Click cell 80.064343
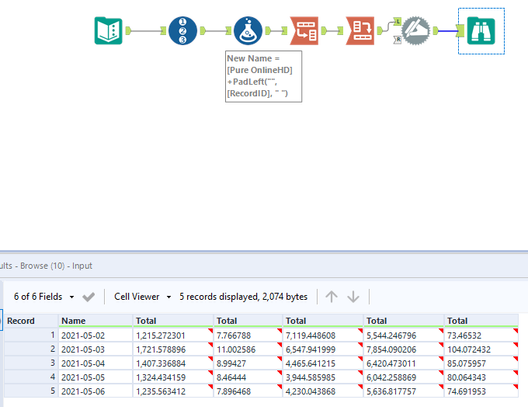The image size is (528, 407). (x=482, y=377)
